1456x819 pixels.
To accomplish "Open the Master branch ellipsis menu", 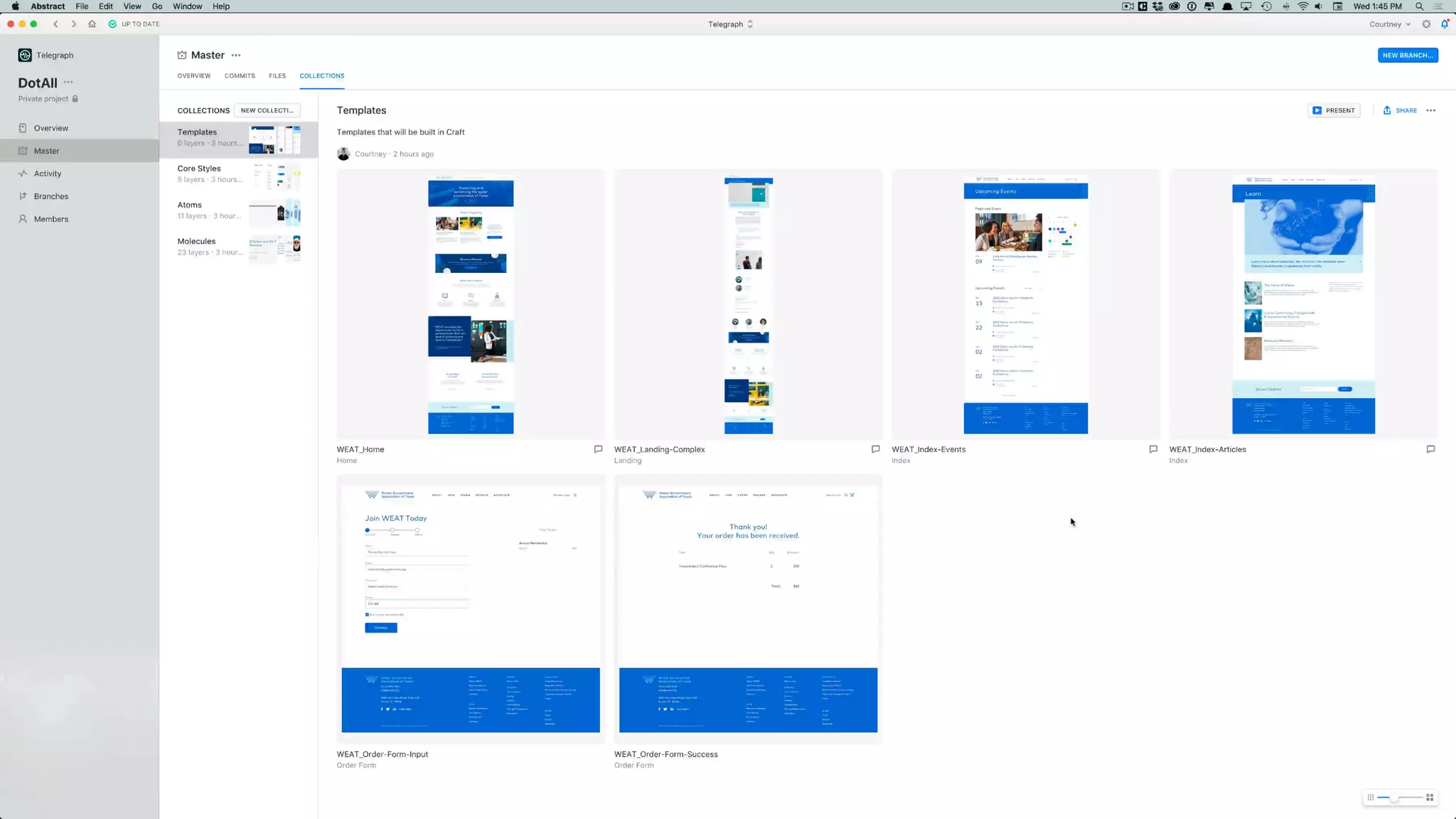I will 236,55.
